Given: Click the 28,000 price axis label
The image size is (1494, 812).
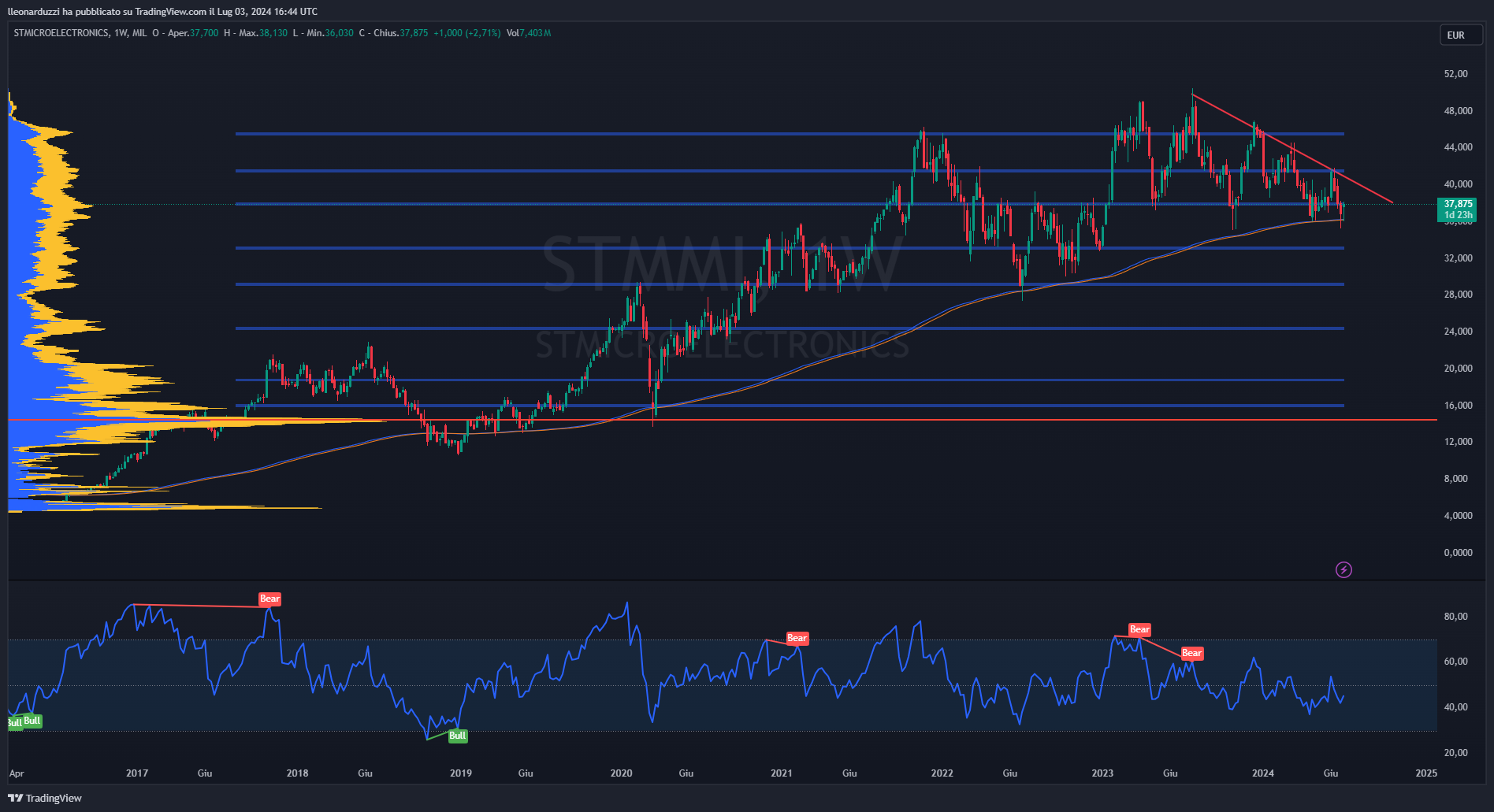Looking at the screenshot, I should tap(1458, 295).
